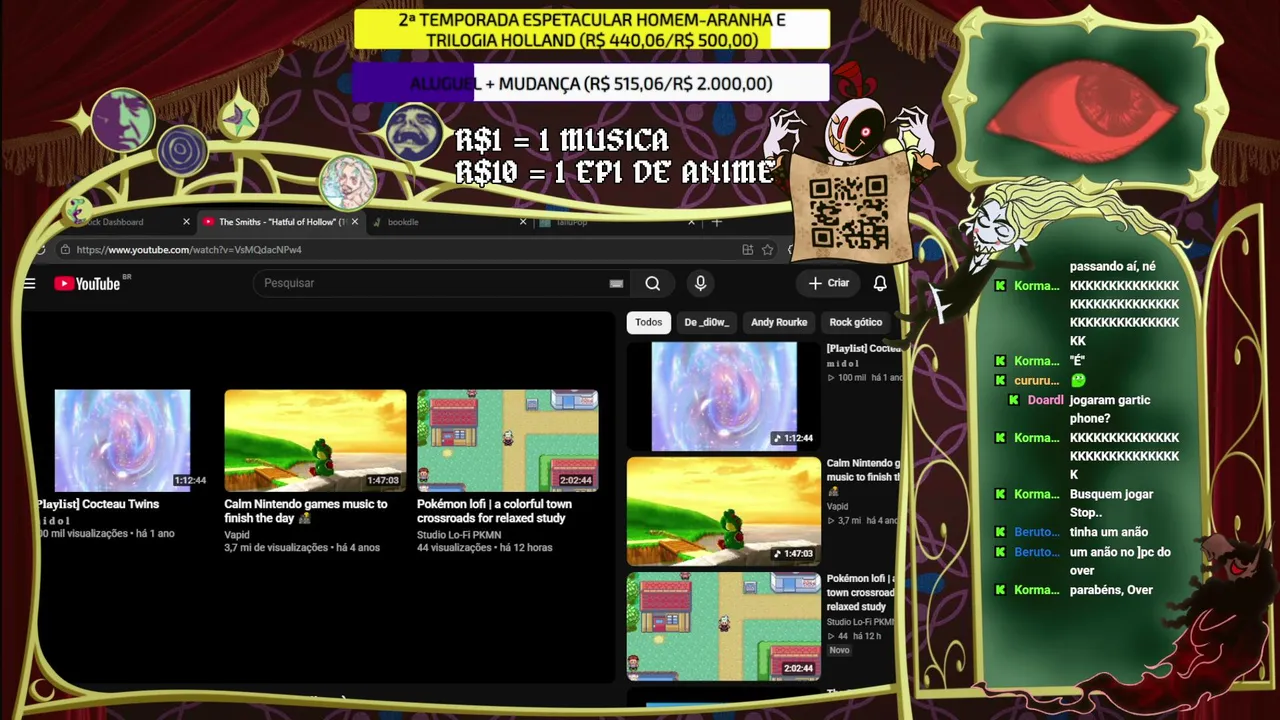Viewport: 1280px width, 720px height.
Task: Open sidebar Cocteau Twins playlist thumbnail
Action: coord(724,397)
